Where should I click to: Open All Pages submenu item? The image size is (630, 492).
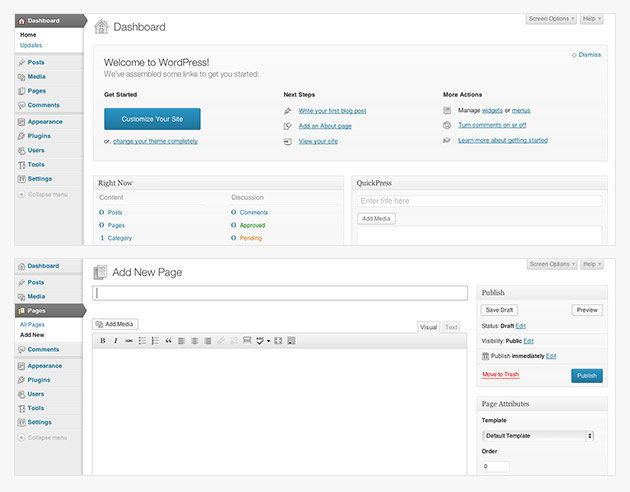coord(32,325)
